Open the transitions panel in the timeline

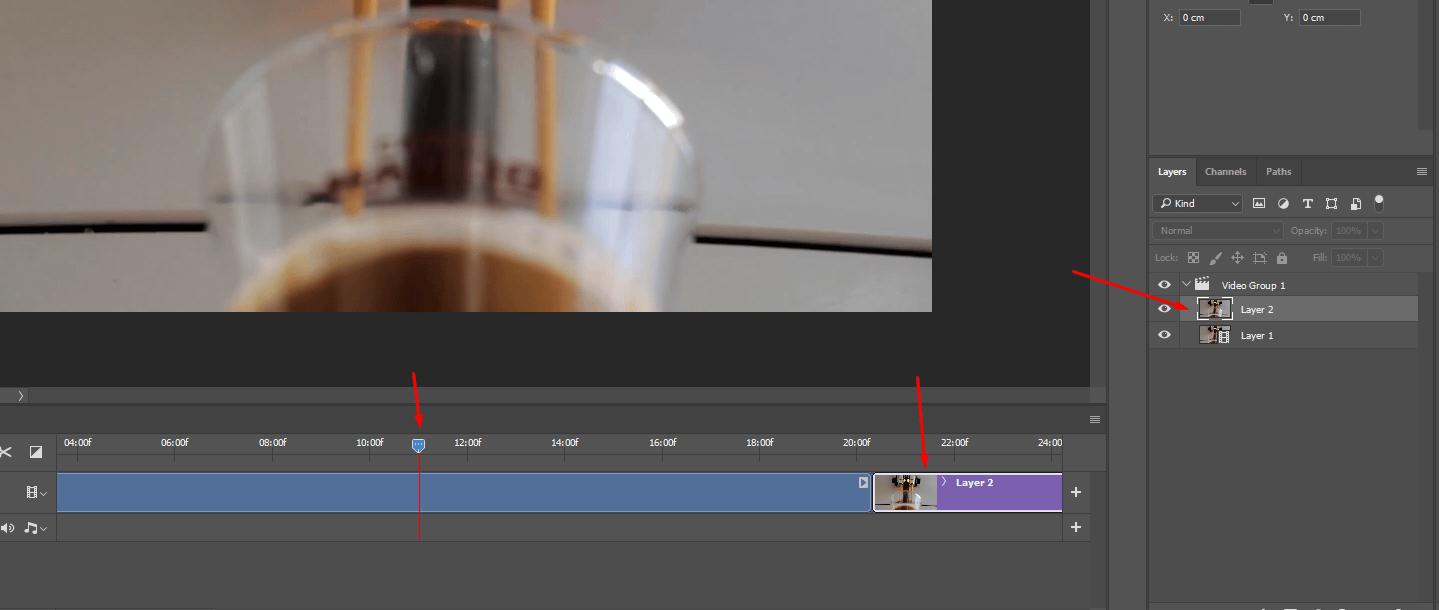pos(36,452)
